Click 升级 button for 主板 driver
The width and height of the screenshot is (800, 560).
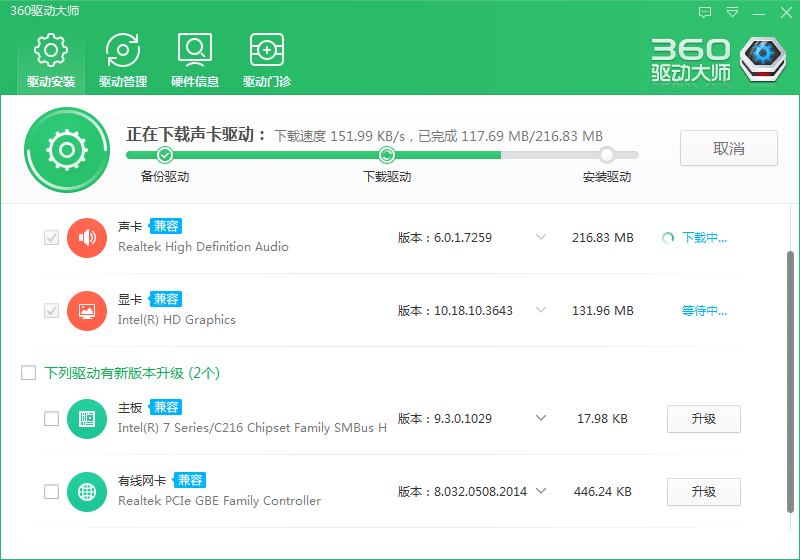click(704, 419)
